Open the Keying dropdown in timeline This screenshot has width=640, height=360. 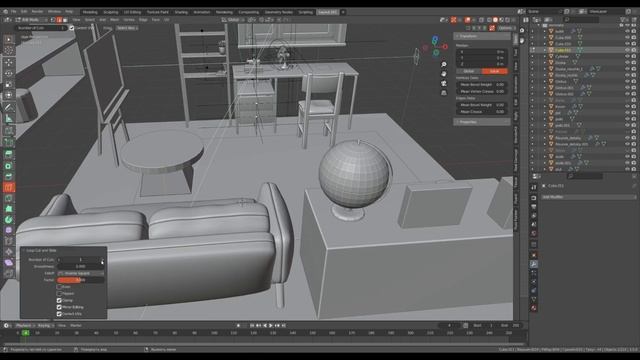(45, 325)
